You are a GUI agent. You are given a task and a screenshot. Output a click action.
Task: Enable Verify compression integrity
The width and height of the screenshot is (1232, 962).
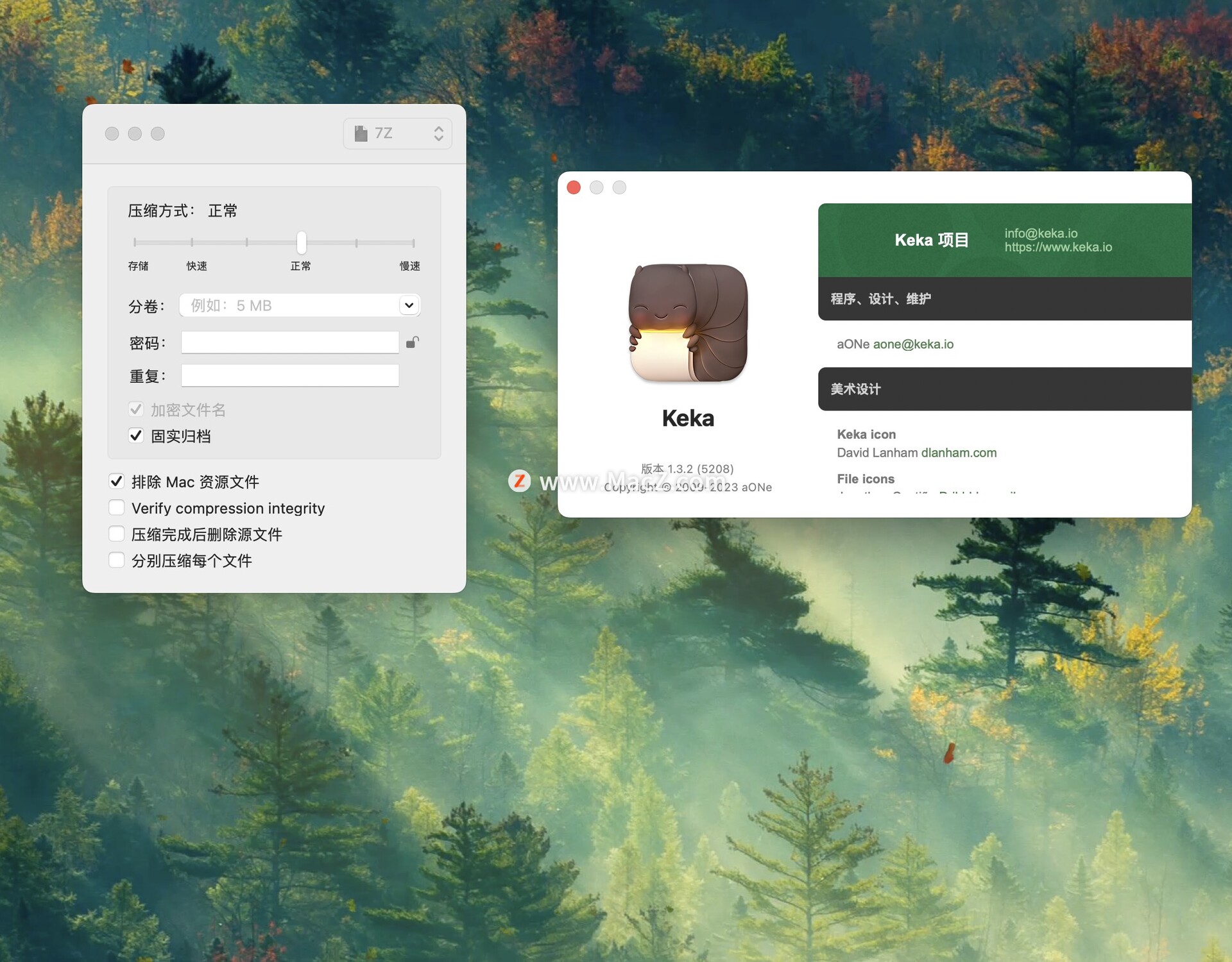pyautogui.click(x=116, y=507)
